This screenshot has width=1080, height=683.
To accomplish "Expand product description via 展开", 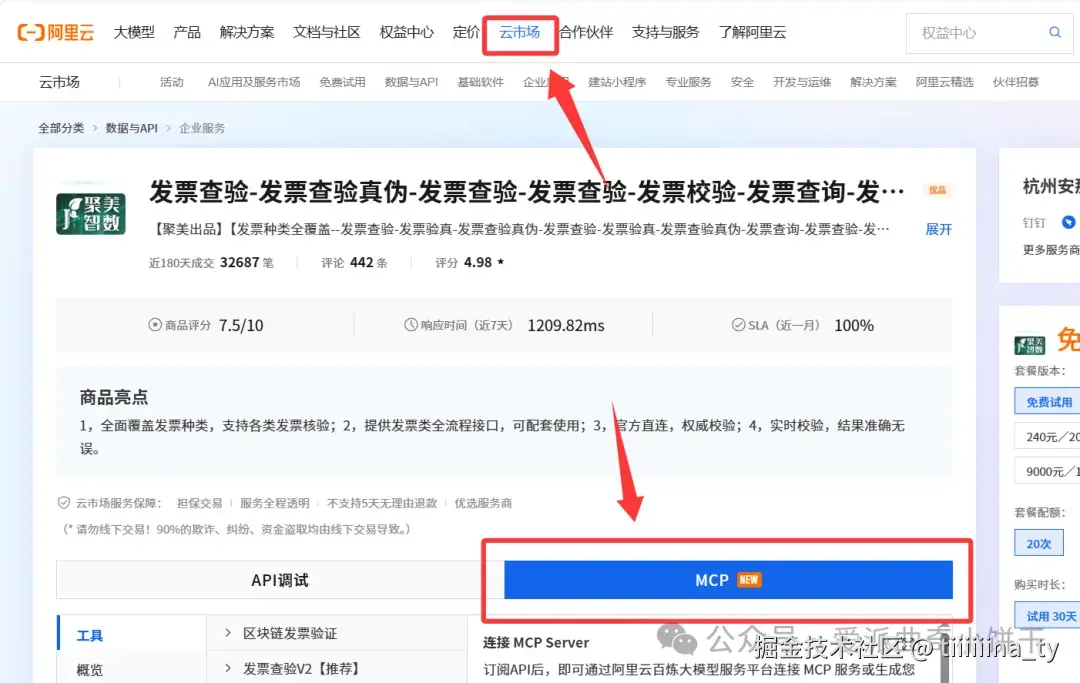I will coord(937,229).
